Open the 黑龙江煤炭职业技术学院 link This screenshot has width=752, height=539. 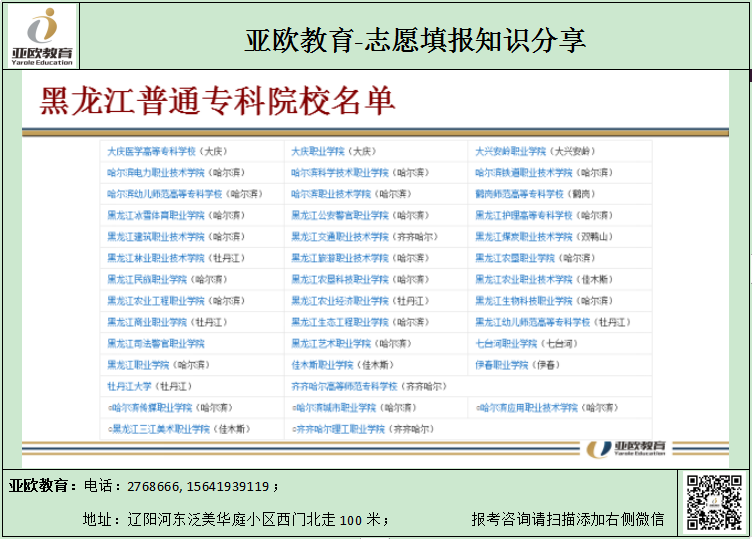point(524,237)
